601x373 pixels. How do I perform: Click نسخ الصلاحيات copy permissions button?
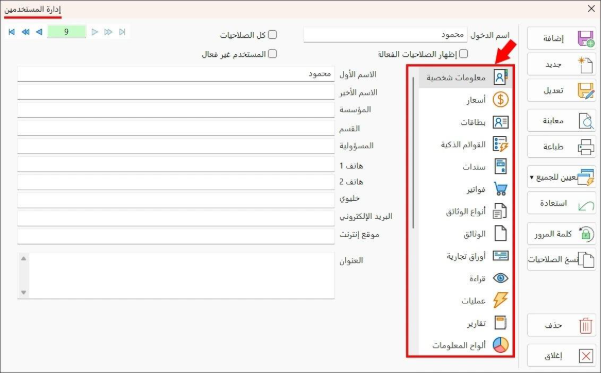pyautogui.click(x=561, y=259)
